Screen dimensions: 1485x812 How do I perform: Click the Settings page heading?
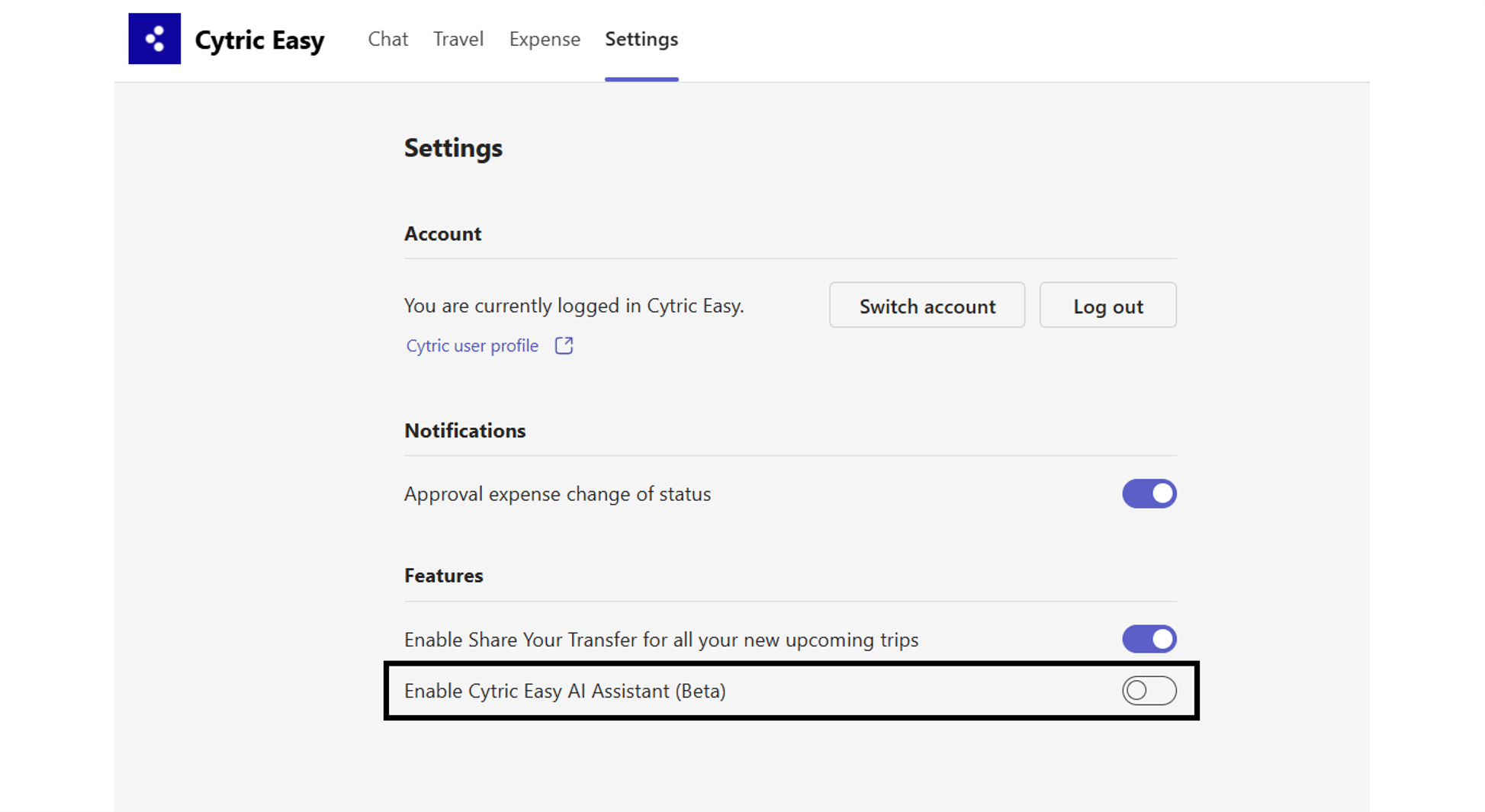453,148
